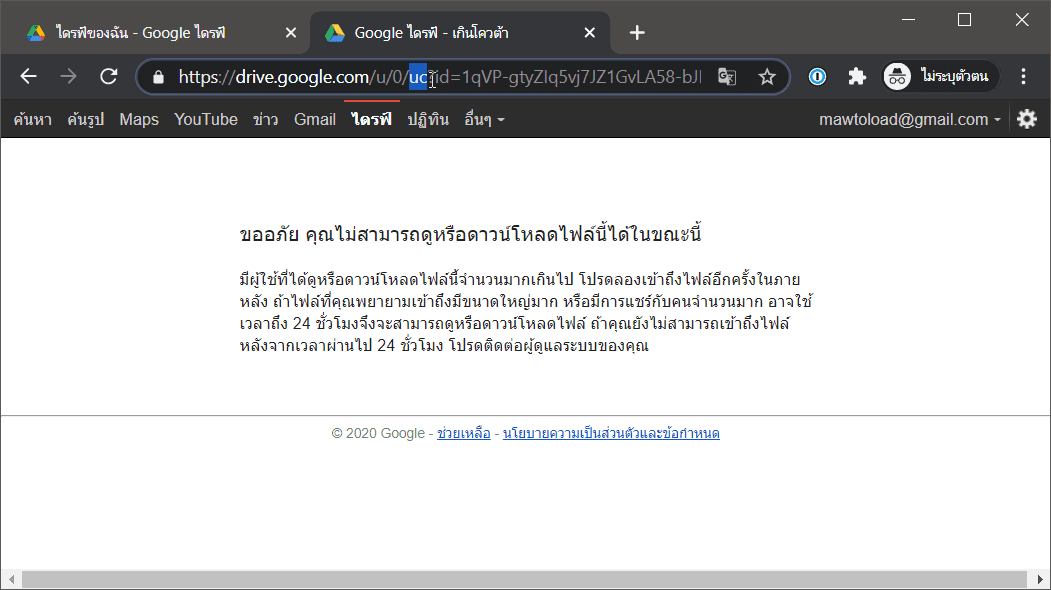Click the scrollbar right arrow
This screenshot has height=590, width=1051.
click(x=1040, y=579)
